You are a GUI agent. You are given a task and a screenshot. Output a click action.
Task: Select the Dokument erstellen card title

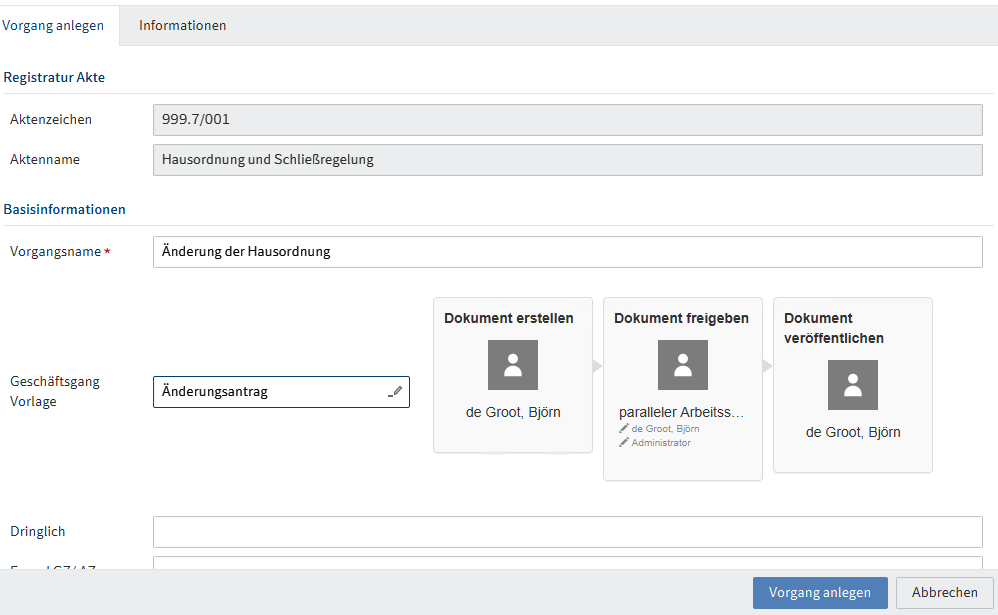pos(509,318)
